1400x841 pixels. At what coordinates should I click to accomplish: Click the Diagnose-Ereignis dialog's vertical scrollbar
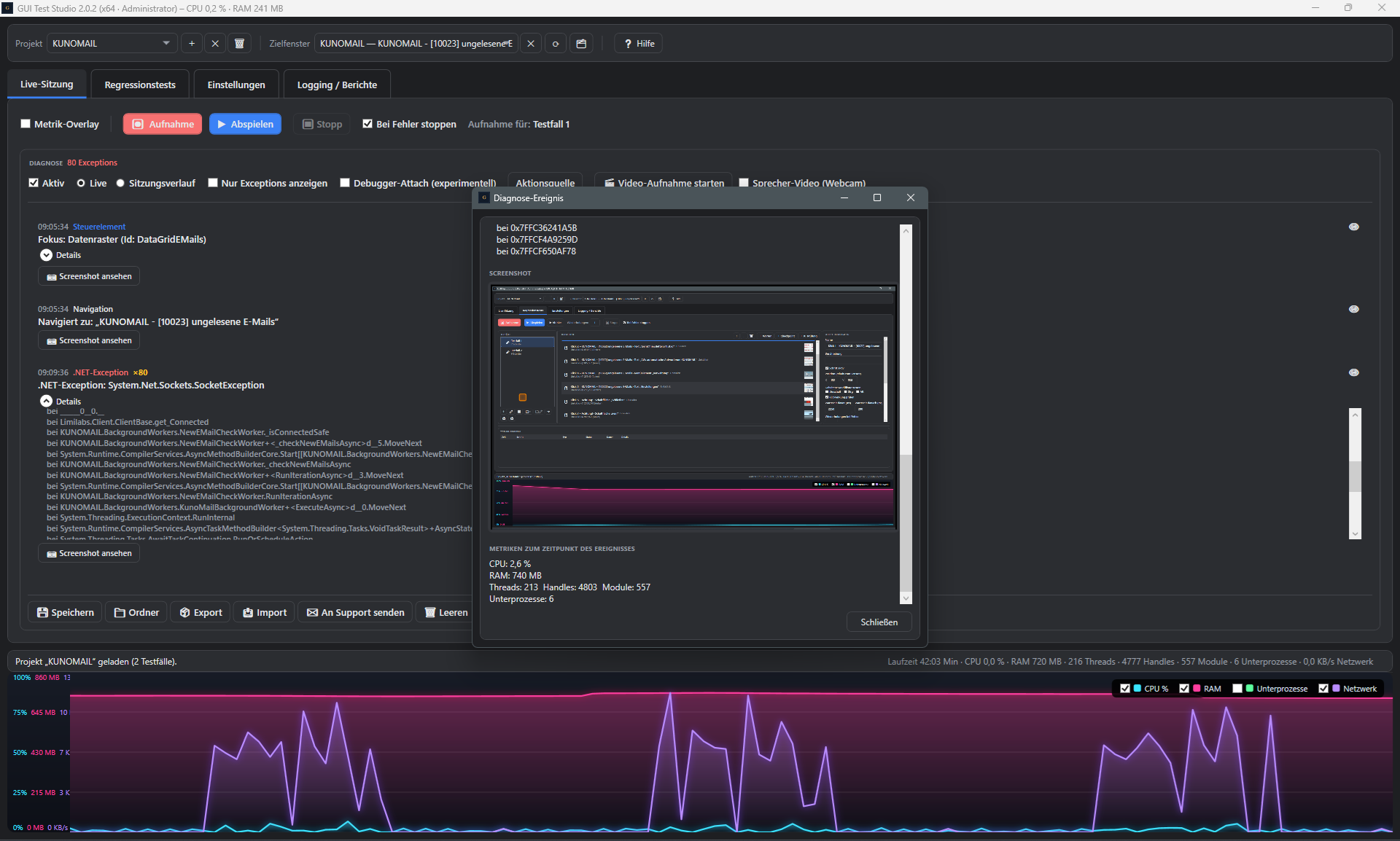click(906, 414)
